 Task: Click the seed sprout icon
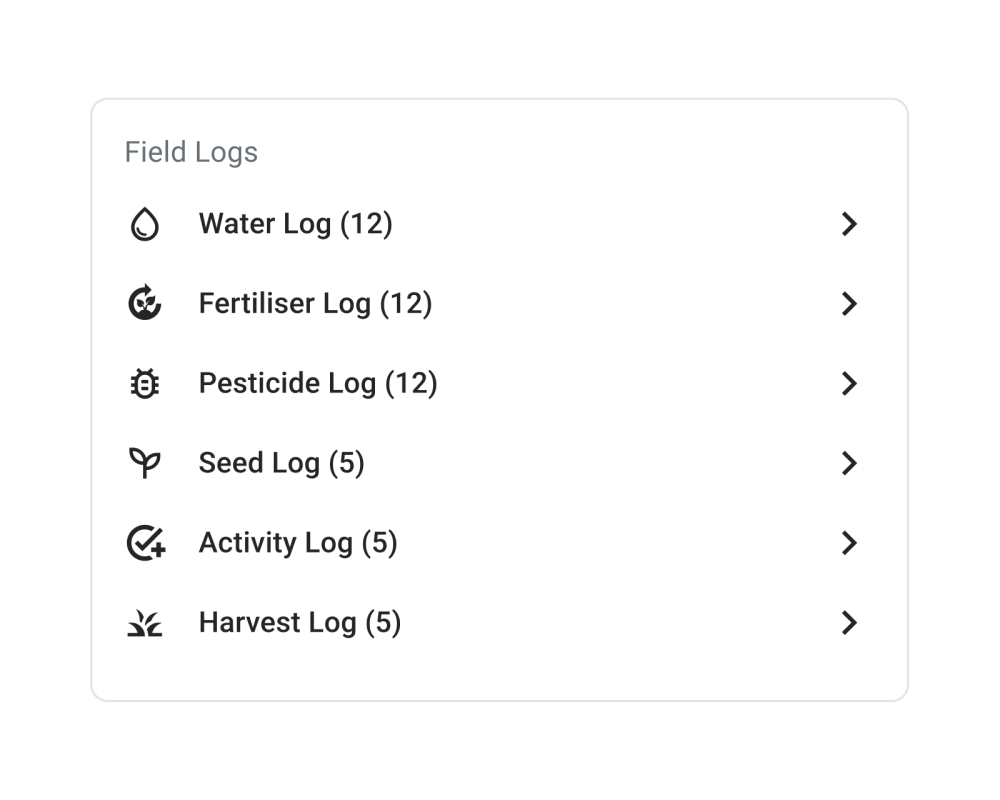click(145, 463)
